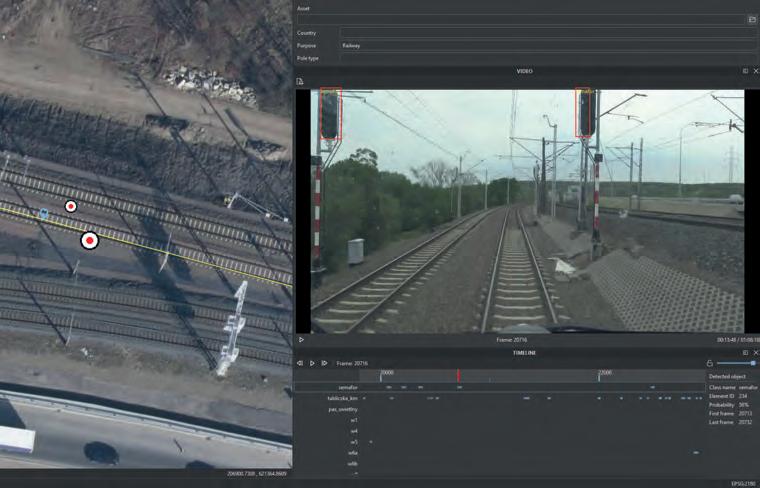Screen dimensions: 760x488
Task: Step to the next frame in timeline
Action: tap(324, 363)
